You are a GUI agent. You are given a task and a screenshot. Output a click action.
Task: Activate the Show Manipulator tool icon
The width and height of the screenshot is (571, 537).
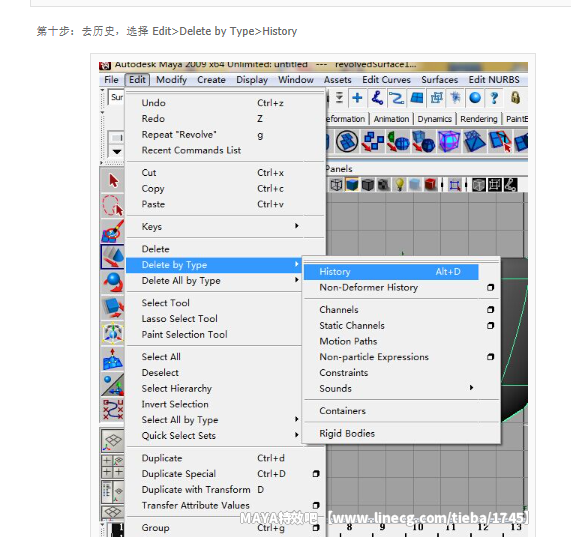(x=113, y=385)
